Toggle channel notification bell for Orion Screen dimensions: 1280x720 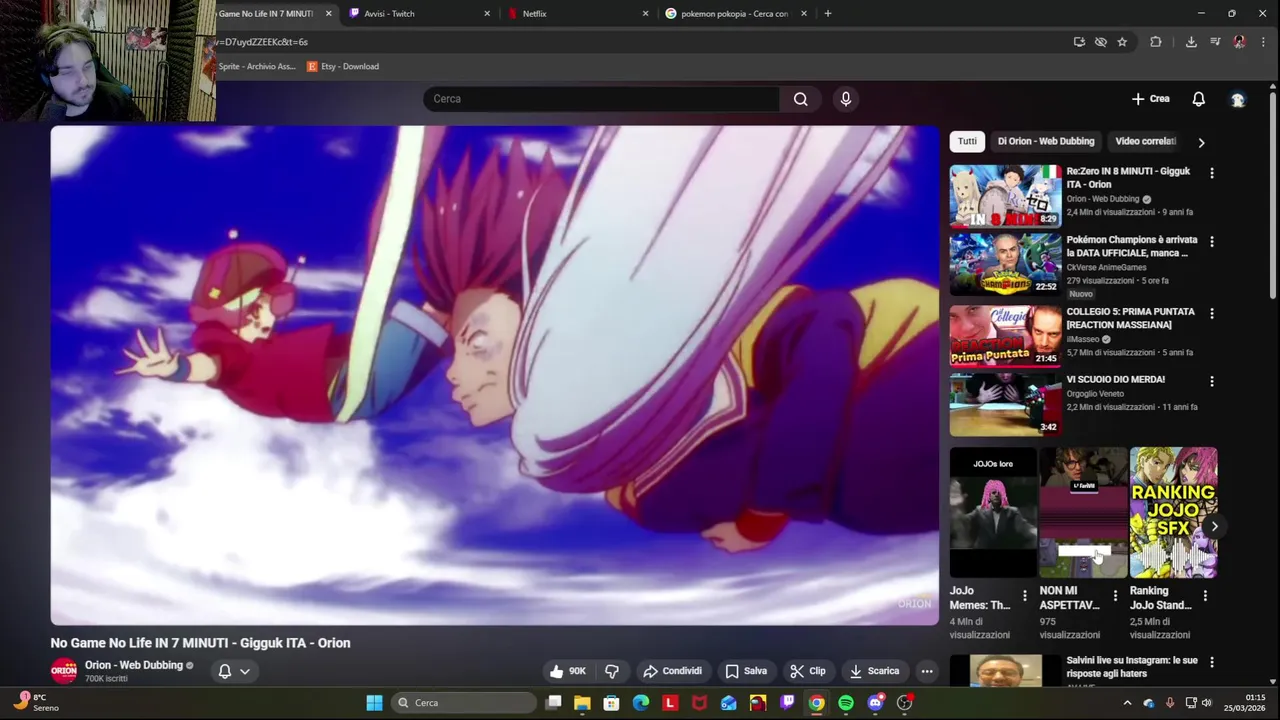(225, 671)
